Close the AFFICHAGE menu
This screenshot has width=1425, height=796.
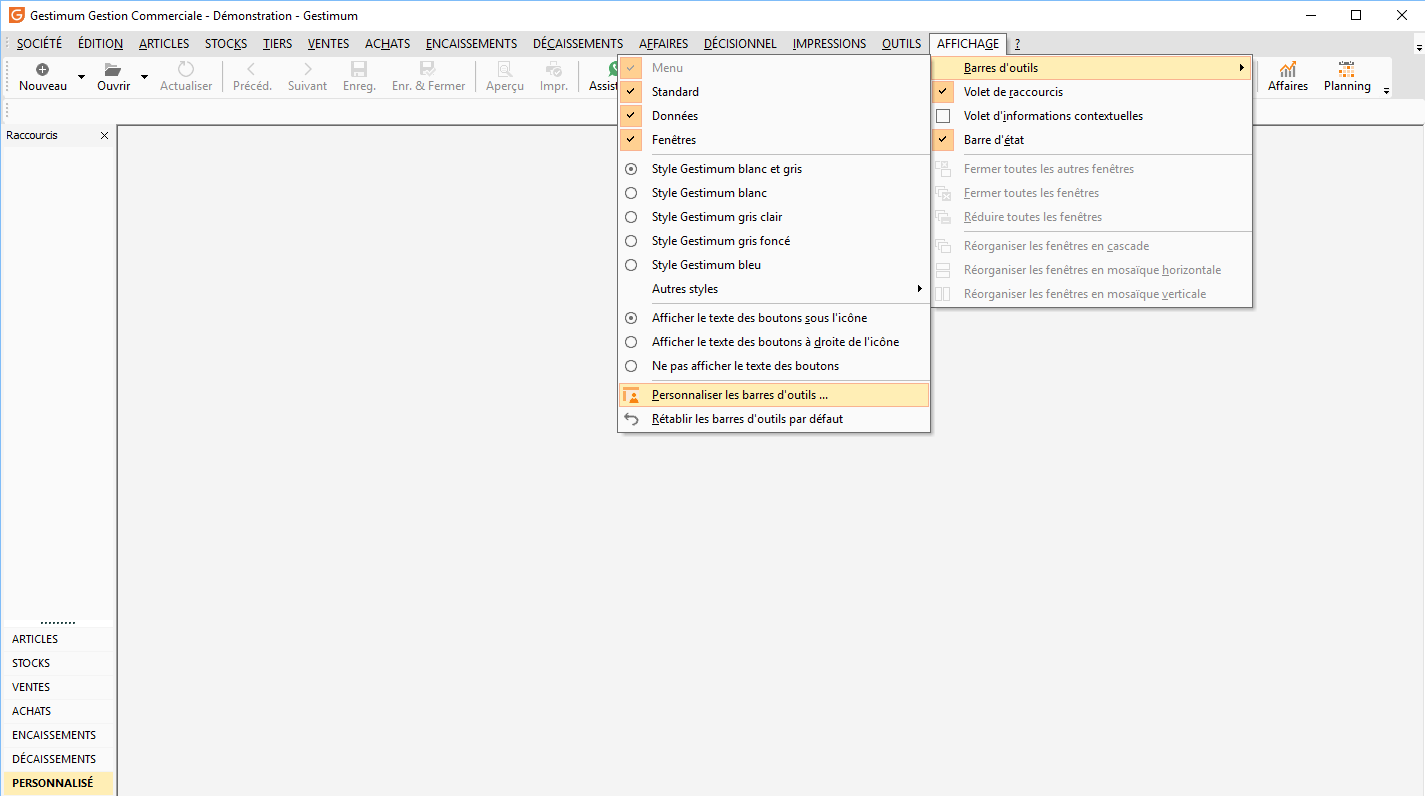[967, 44]
